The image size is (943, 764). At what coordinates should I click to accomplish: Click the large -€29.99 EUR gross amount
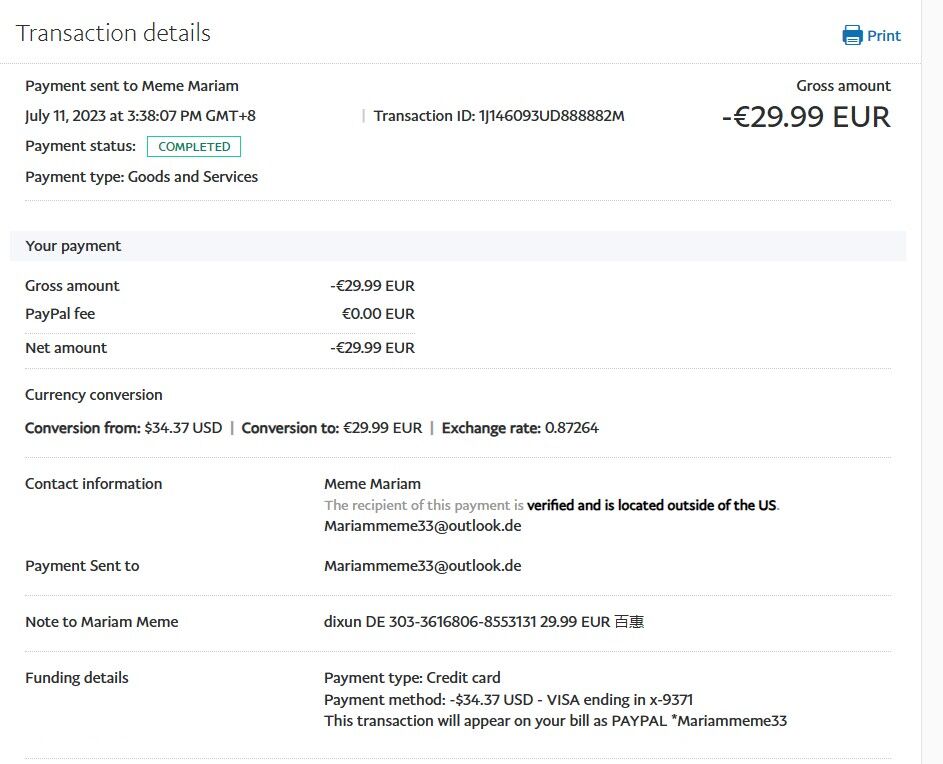(x=805, y=117)
